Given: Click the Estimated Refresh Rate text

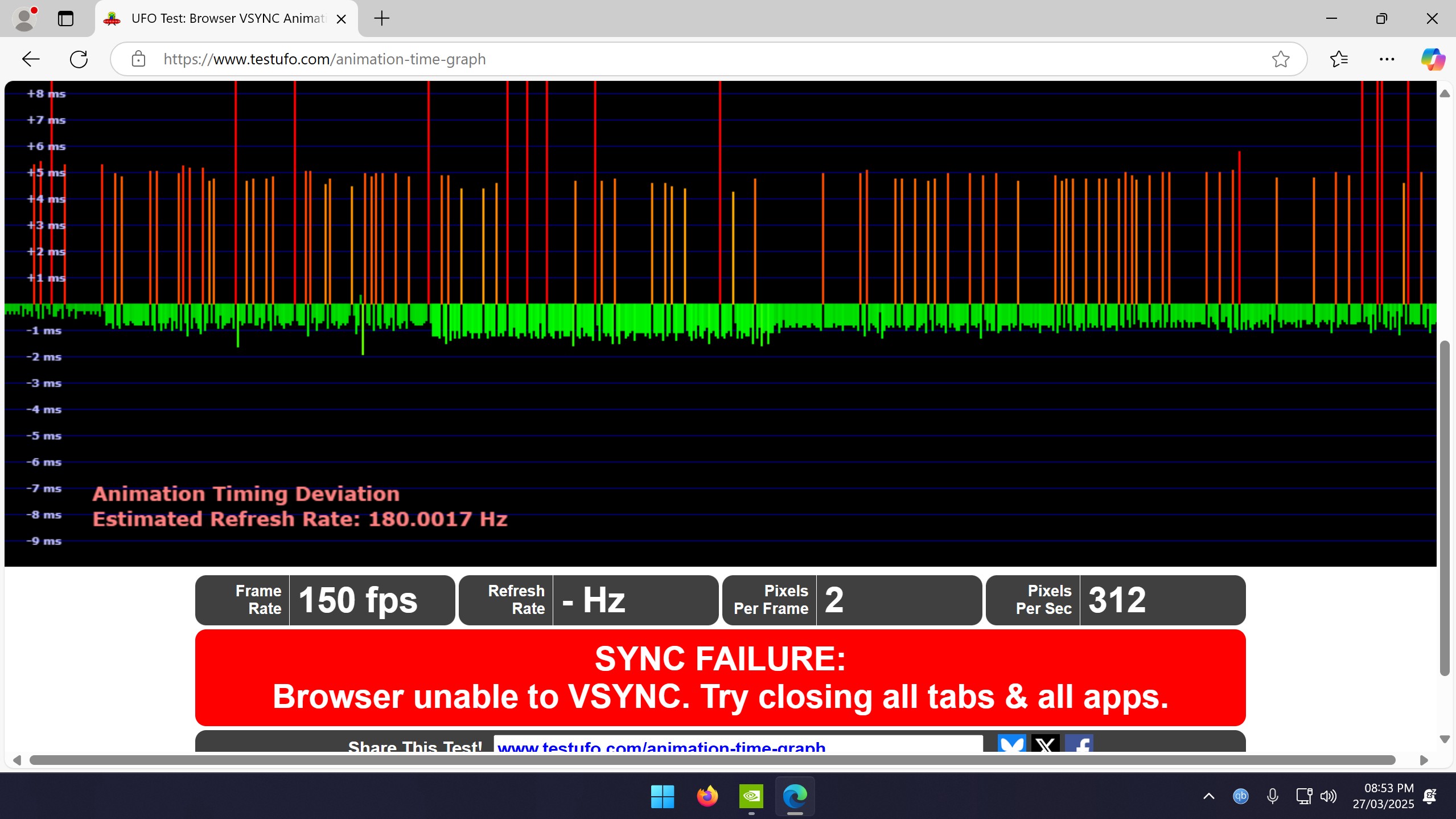Looking at the screenshot, I should click(300, 519).
